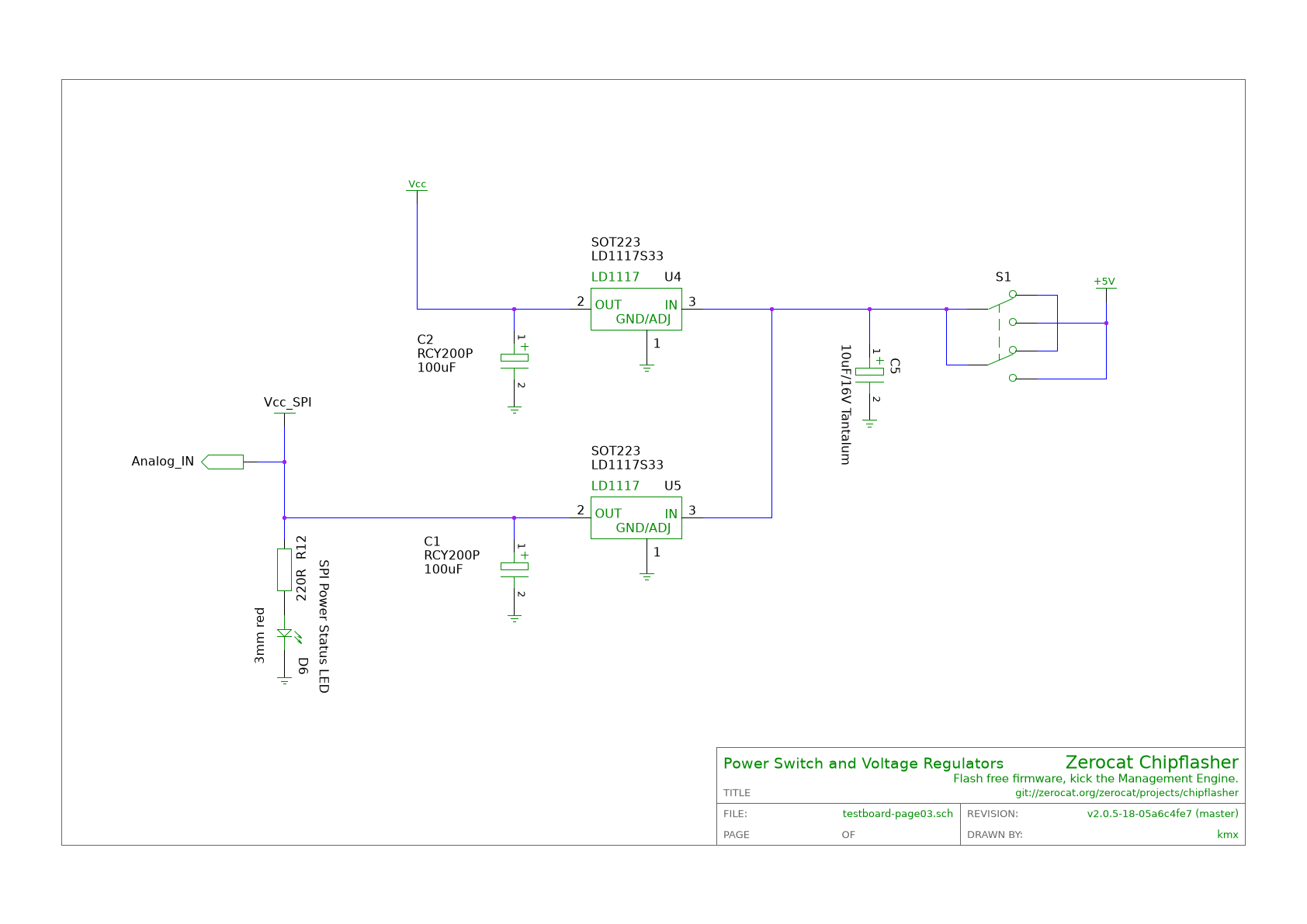Select the ground symbol below LED D6

(x=284, y=682)
